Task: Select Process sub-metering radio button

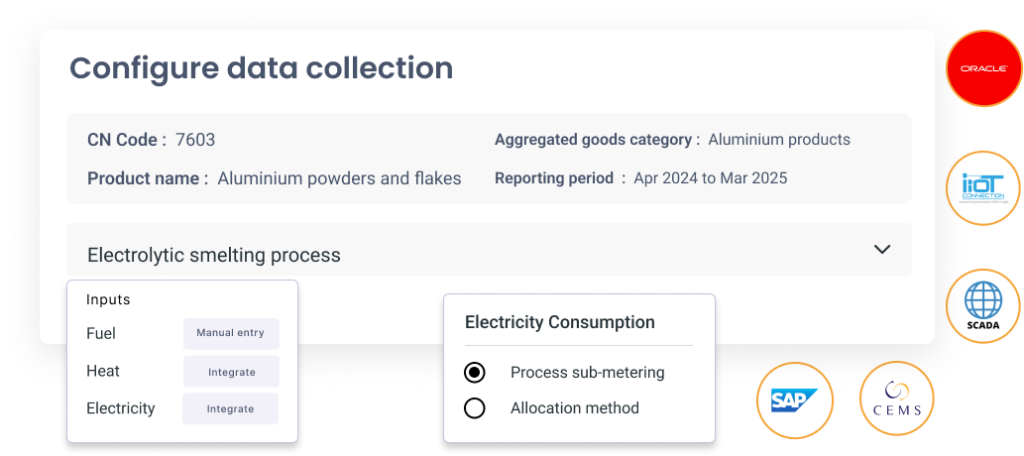Action: pyautogui.click(x=475, y=372)
